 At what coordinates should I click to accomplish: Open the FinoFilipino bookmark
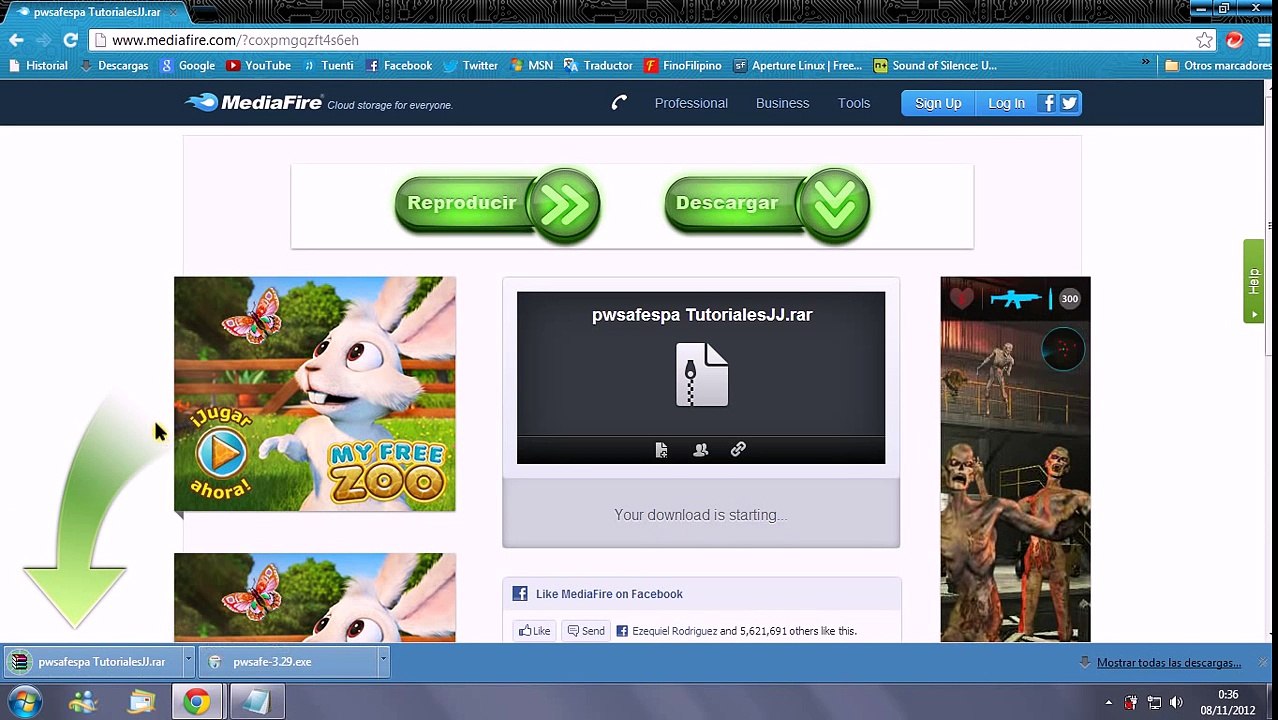[x=683, y=65]
